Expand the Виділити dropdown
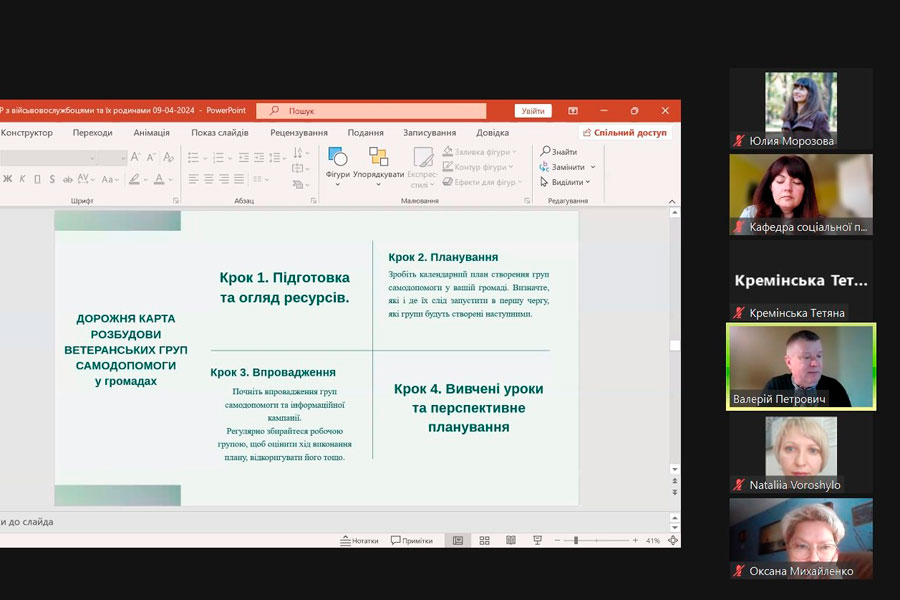 pos(589,182)
